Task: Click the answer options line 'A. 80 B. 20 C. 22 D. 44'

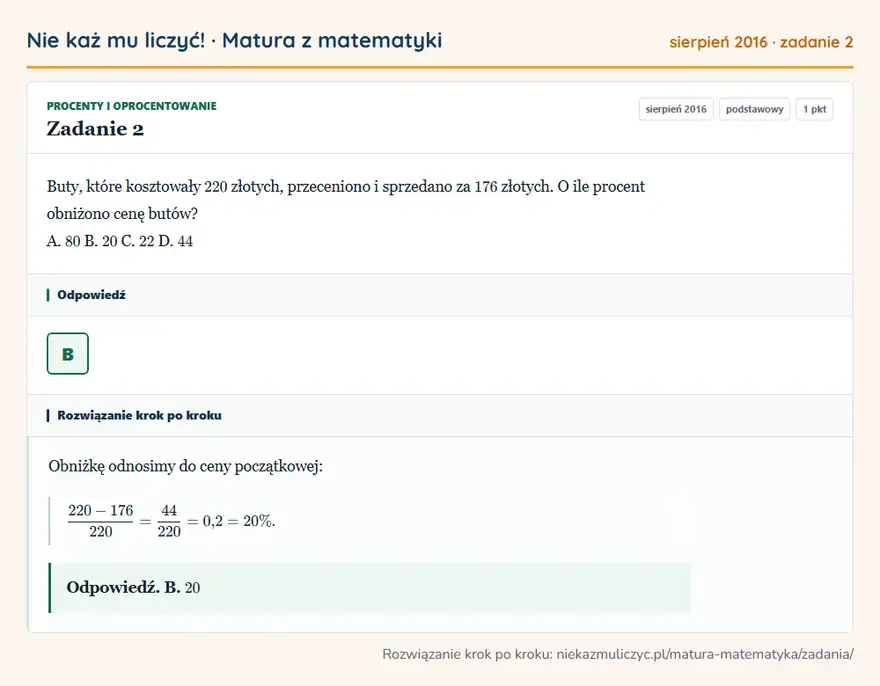Action: (120, 241)
